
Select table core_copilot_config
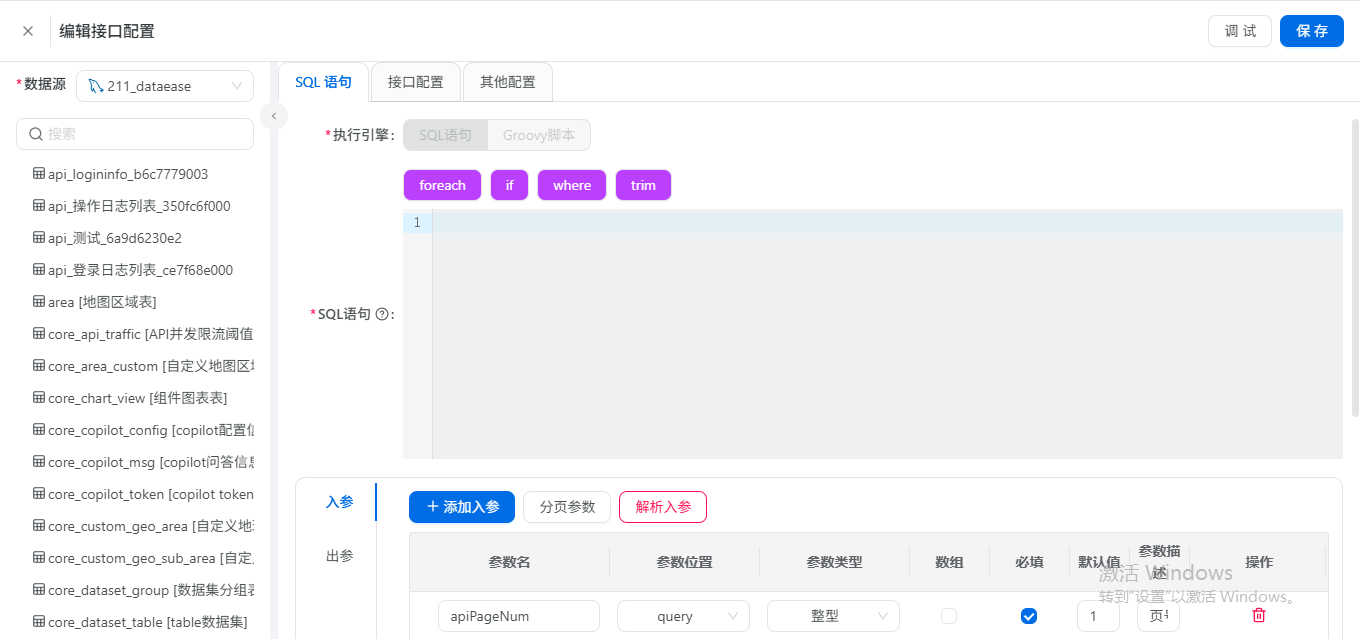click(150, 430)
